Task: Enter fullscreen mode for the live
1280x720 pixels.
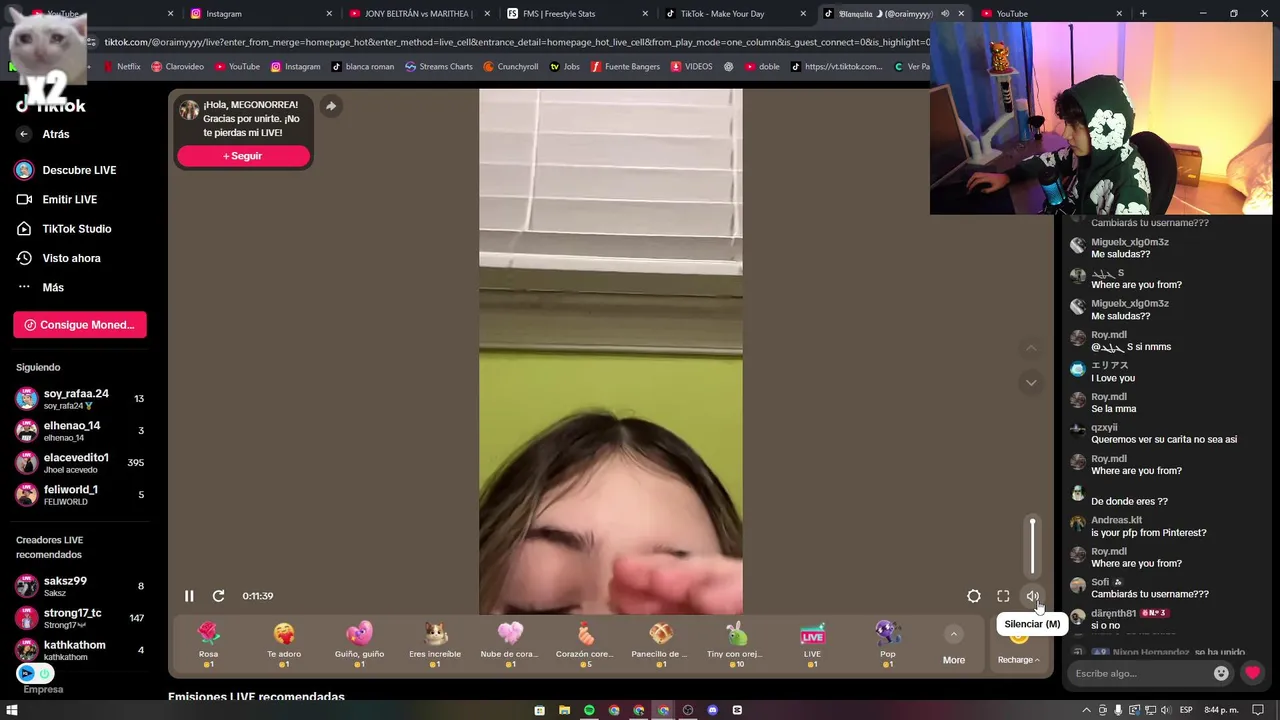Action: 1003,596
